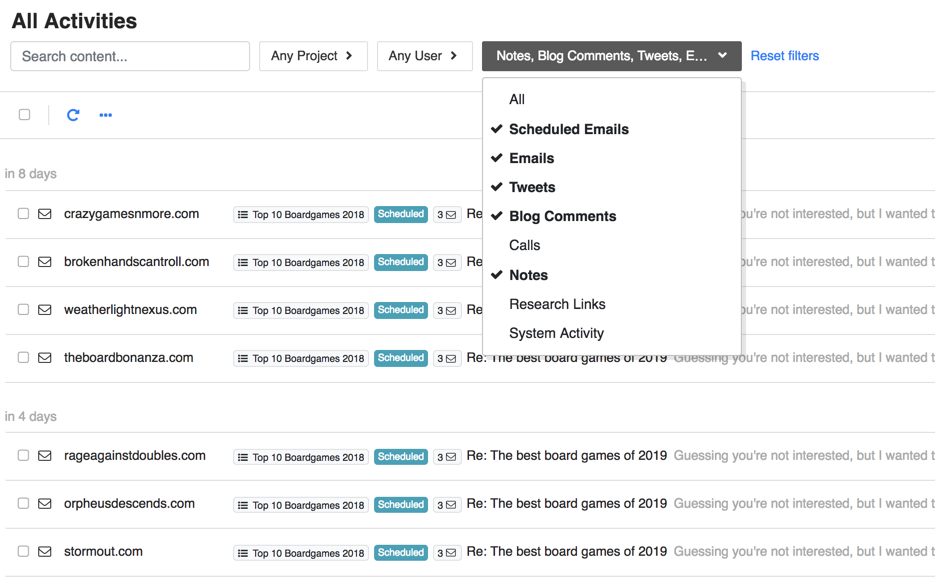
Task: Open the three-dot more actions menu
Action: coord(106,115)
